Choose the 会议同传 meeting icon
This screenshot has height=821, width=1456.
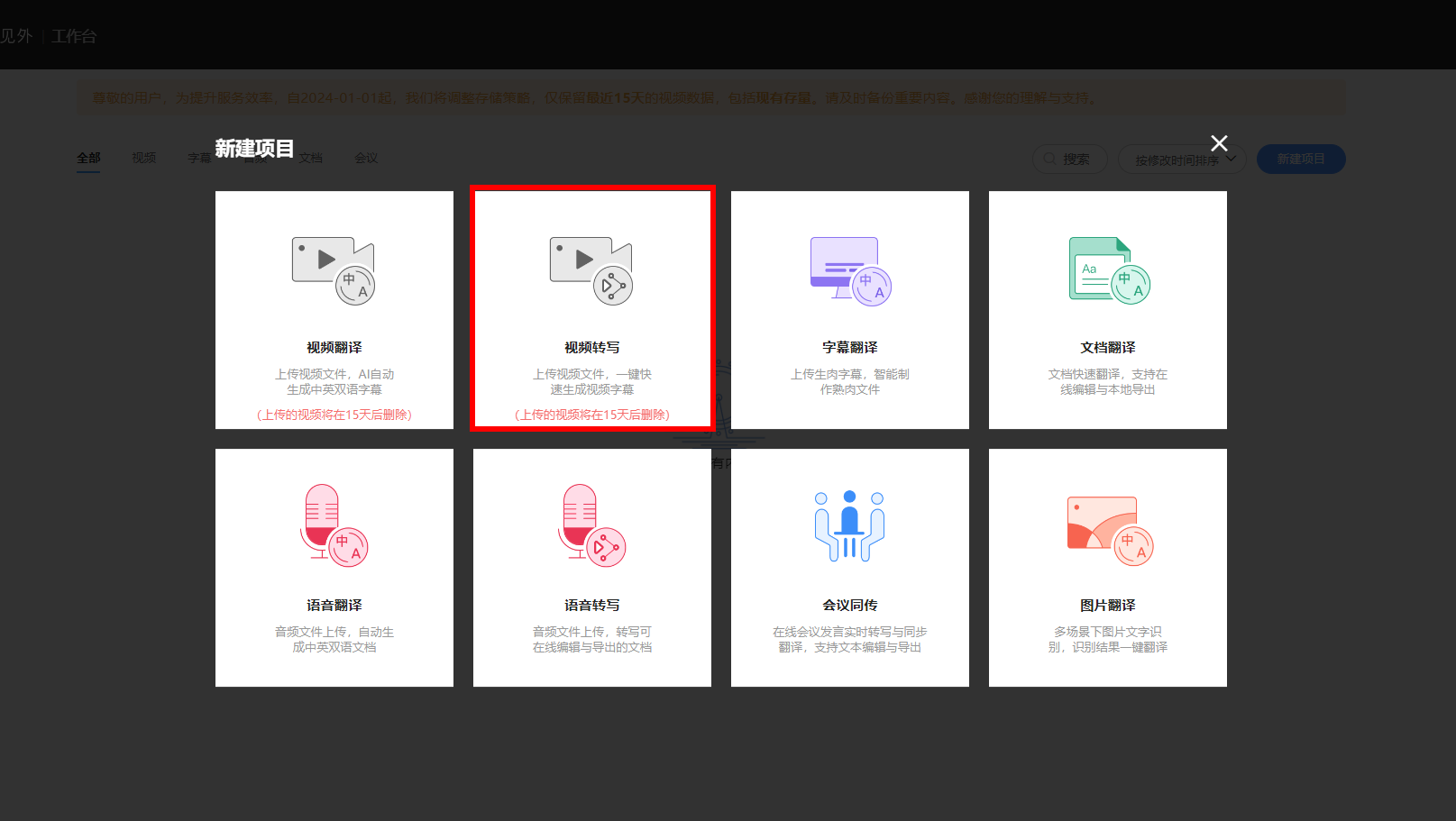849,525
